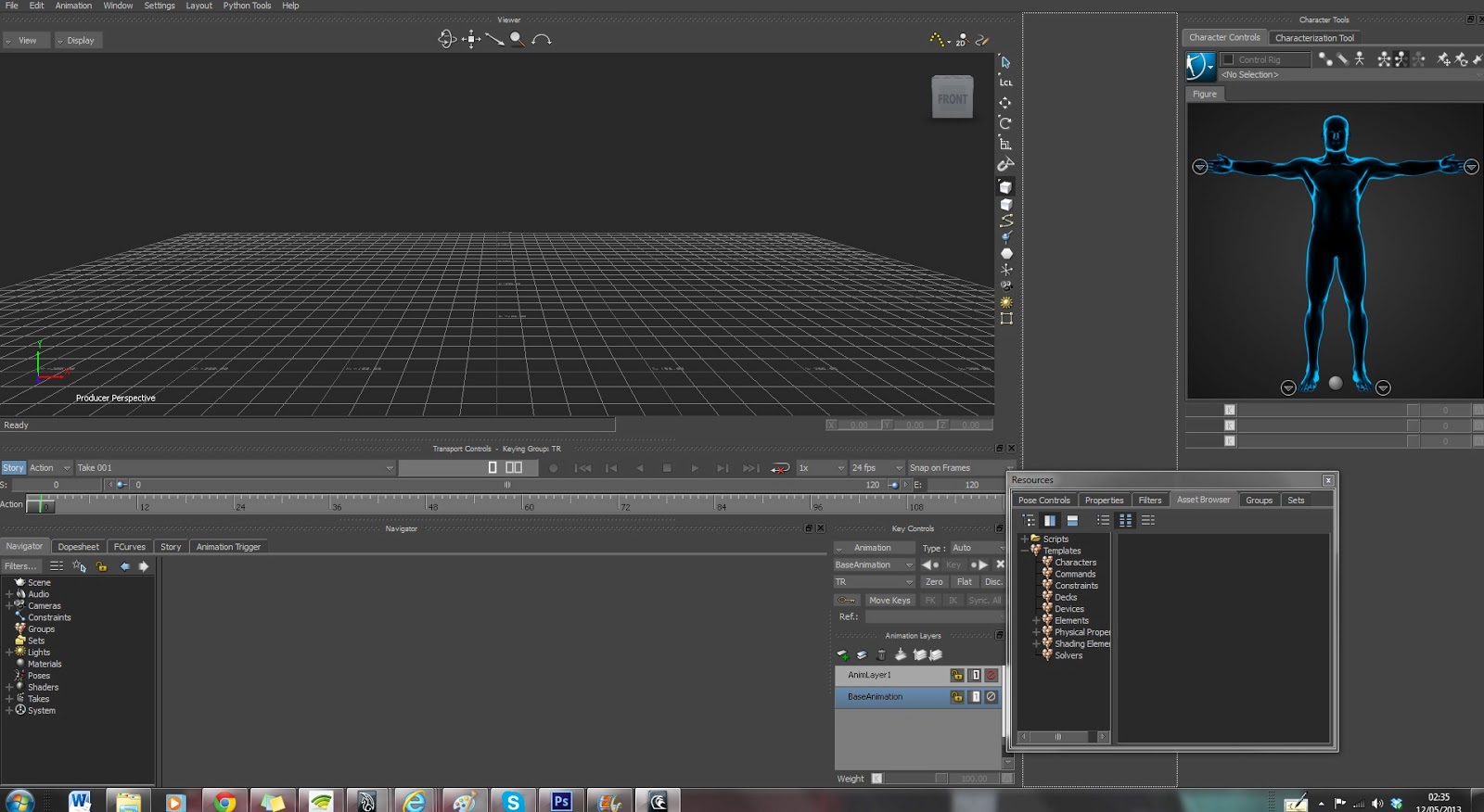
Task: Click the FRONT view cube in the viewer
Action: pyautogui.click(x=953, y=98)
